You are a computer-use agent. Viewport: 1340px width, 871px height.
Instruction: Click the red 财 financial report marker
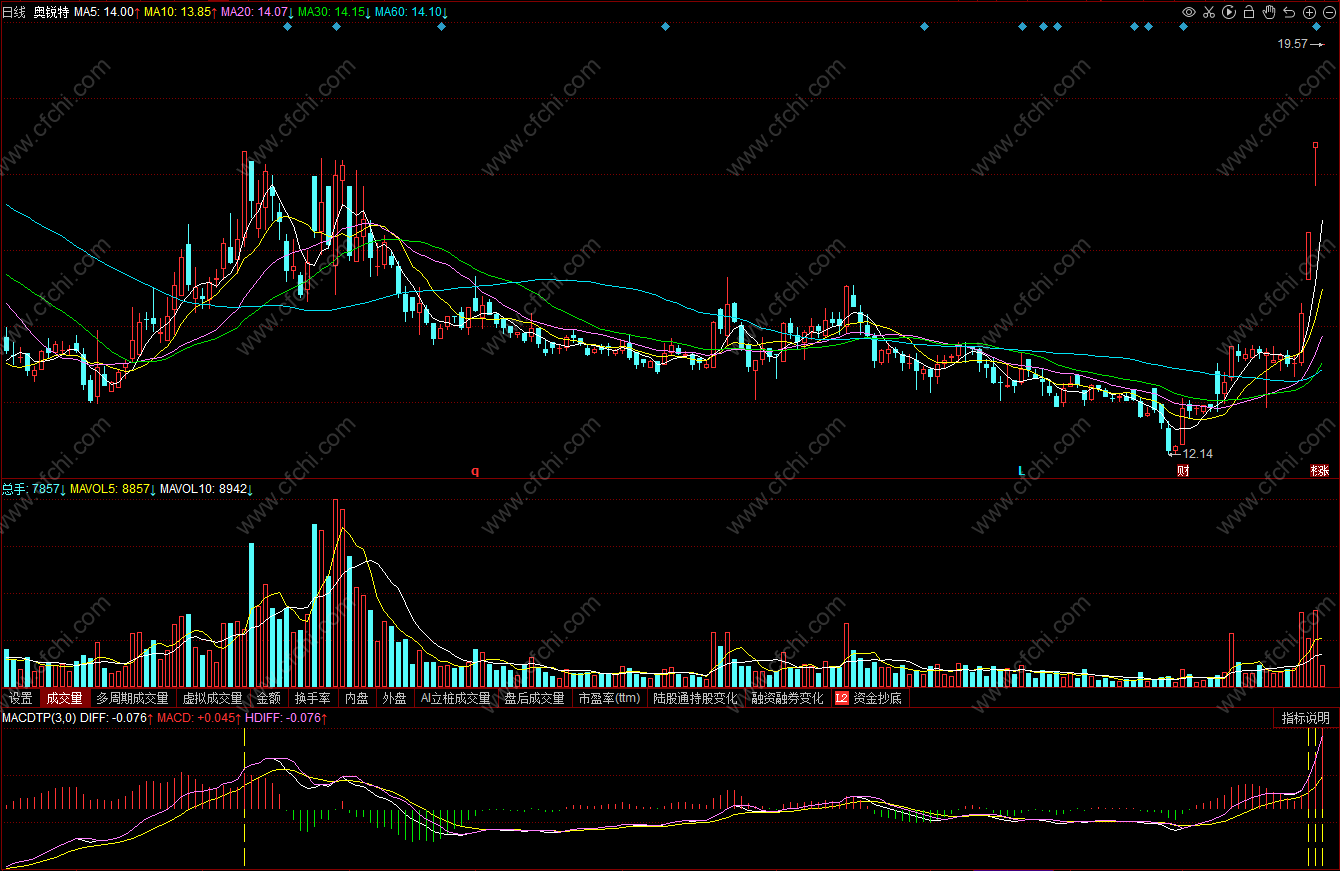1183,471
